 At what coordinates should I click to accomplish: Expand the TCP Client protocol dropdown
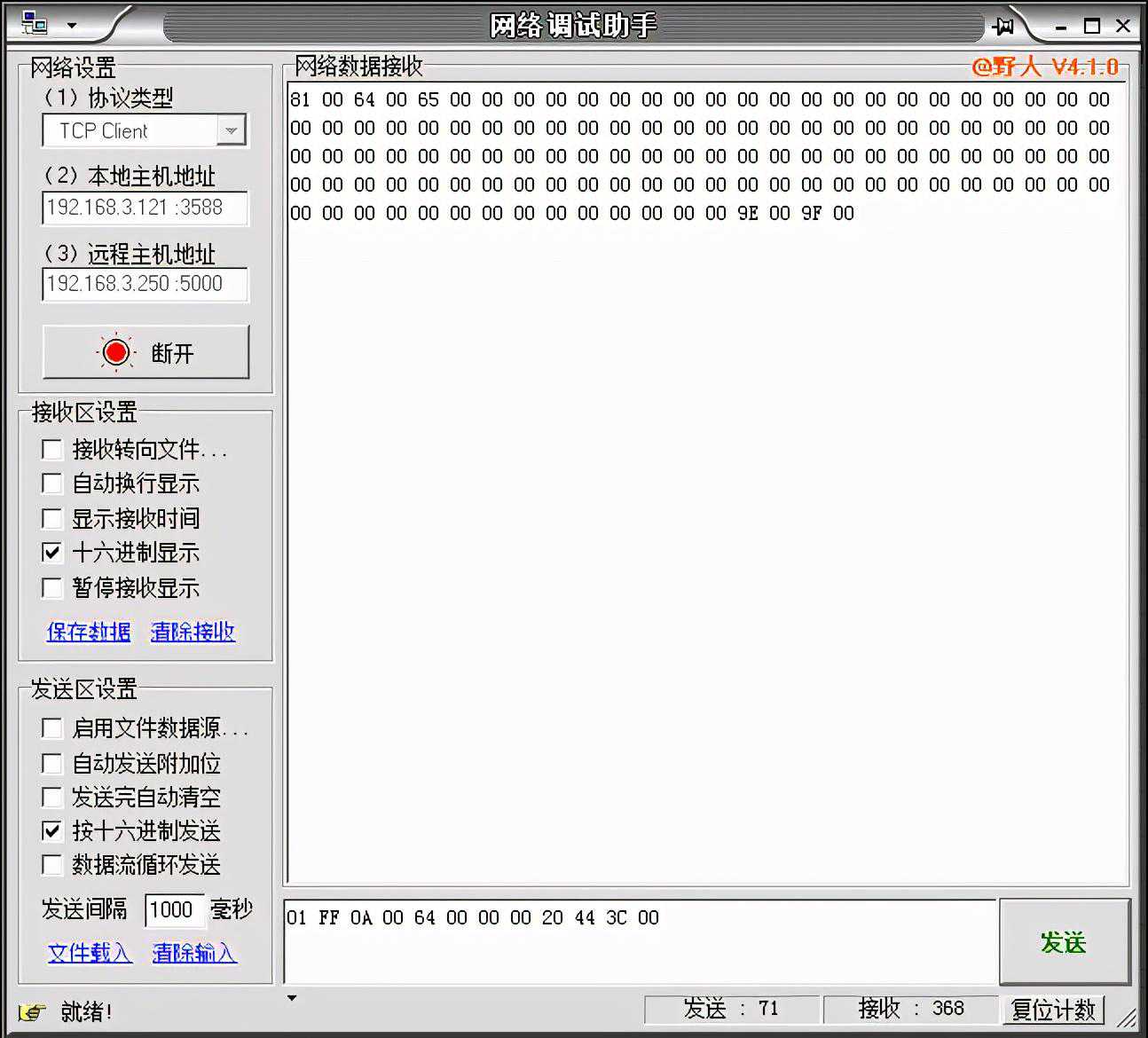click(x=231, y=130)
